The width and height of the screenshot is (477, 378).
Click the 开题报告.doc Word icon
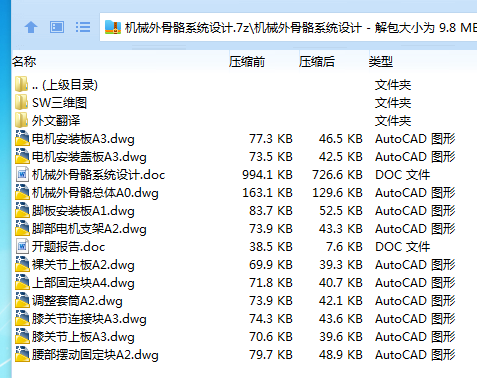point(22,246)
